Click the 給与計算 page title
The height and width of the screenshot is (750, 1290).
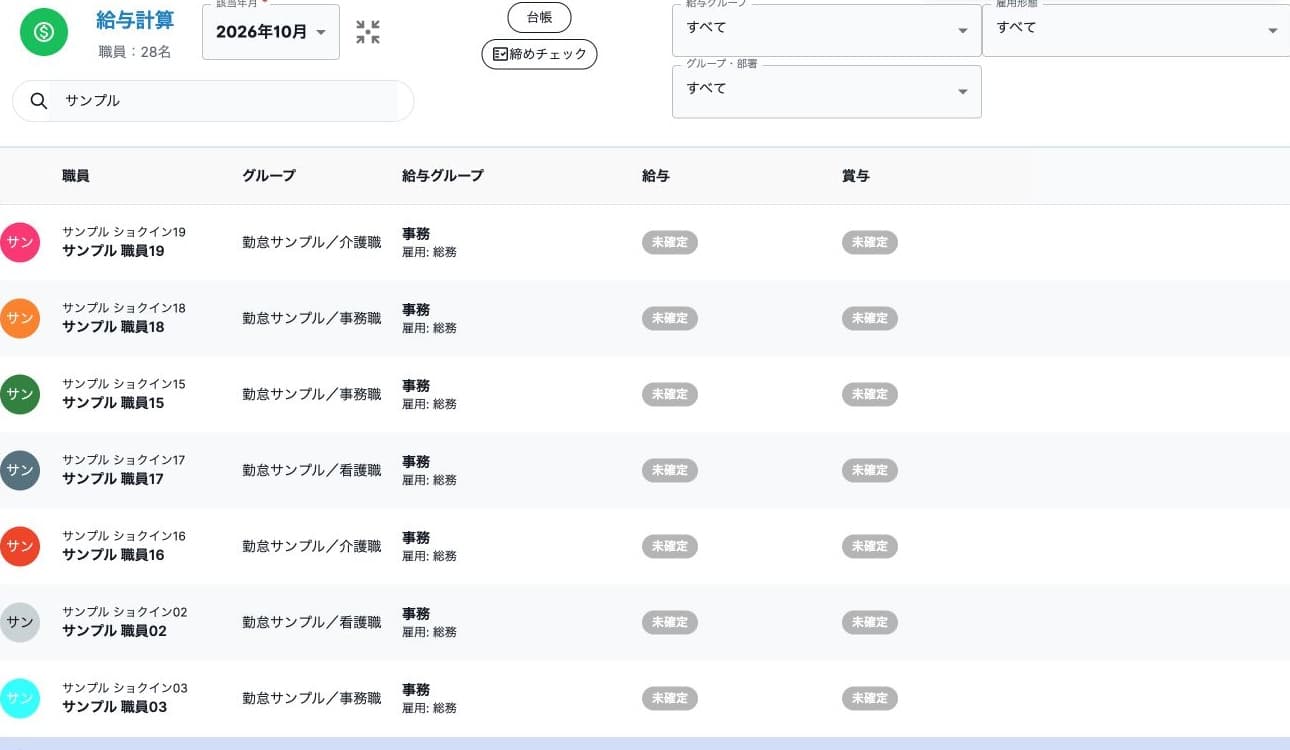tap(135, 21)
